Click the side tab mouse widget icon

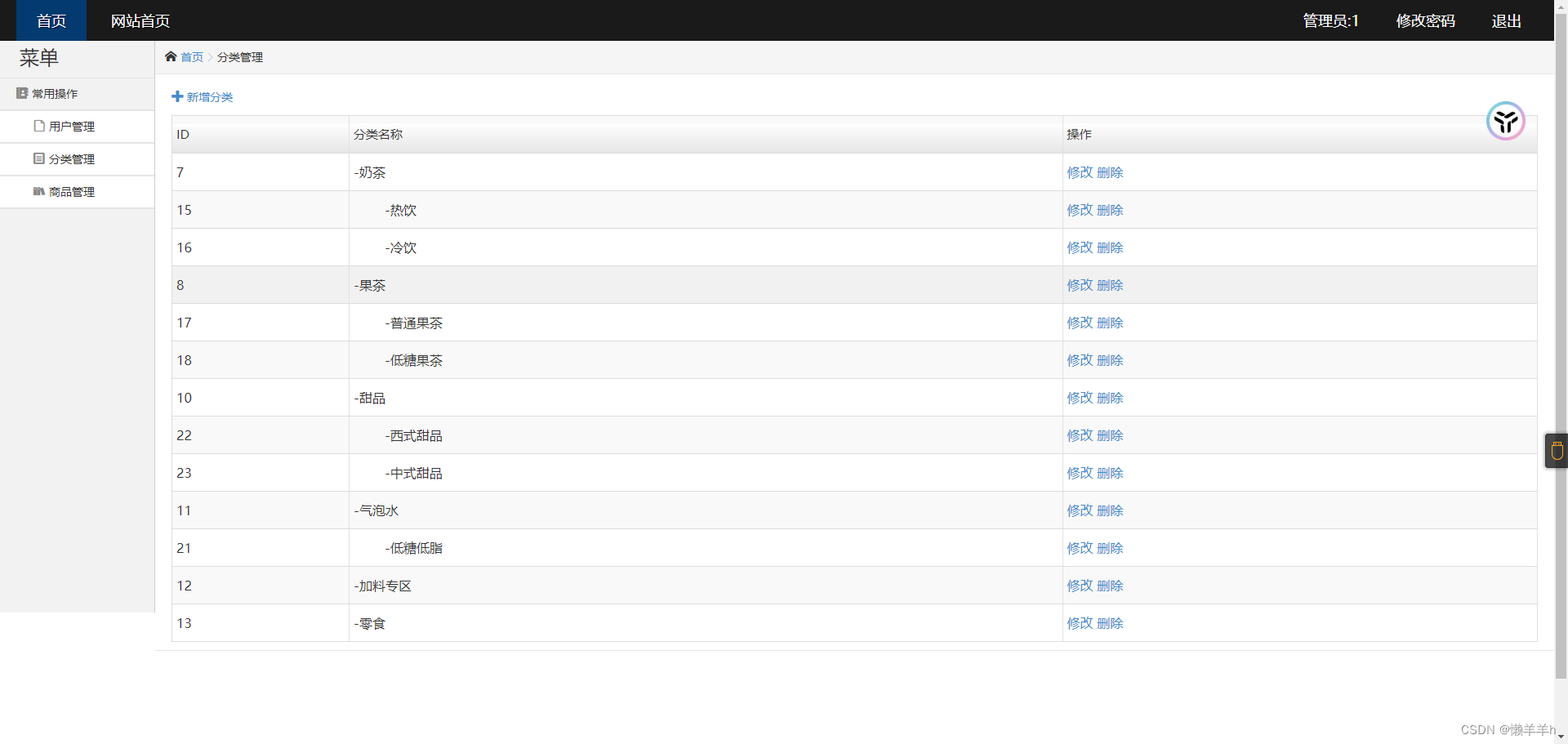pos(1557,450)
